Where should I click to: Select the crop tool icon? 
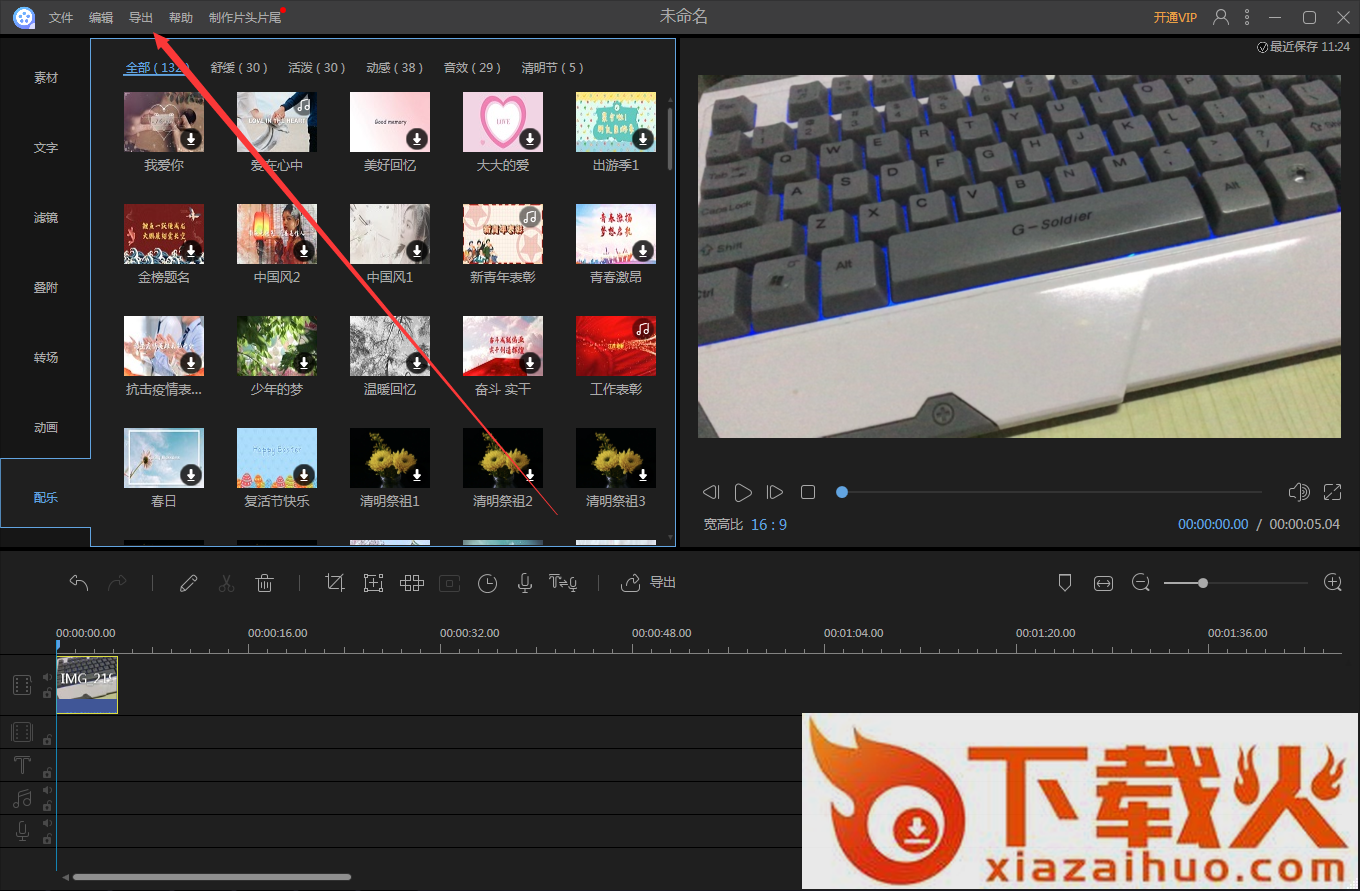coord(335,583)
